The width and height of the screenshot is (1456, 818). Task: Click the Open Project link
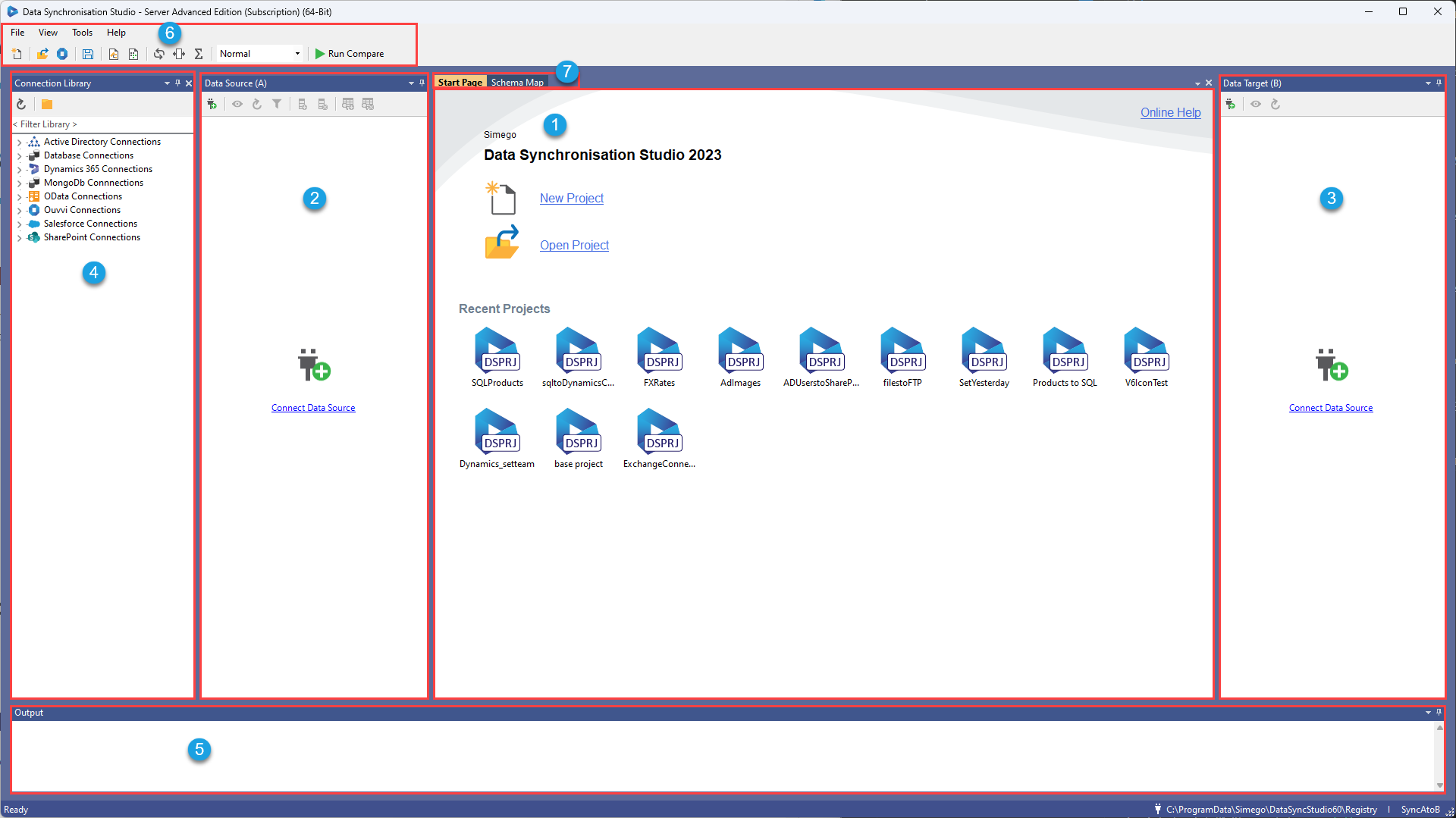[x=574, y=245]
